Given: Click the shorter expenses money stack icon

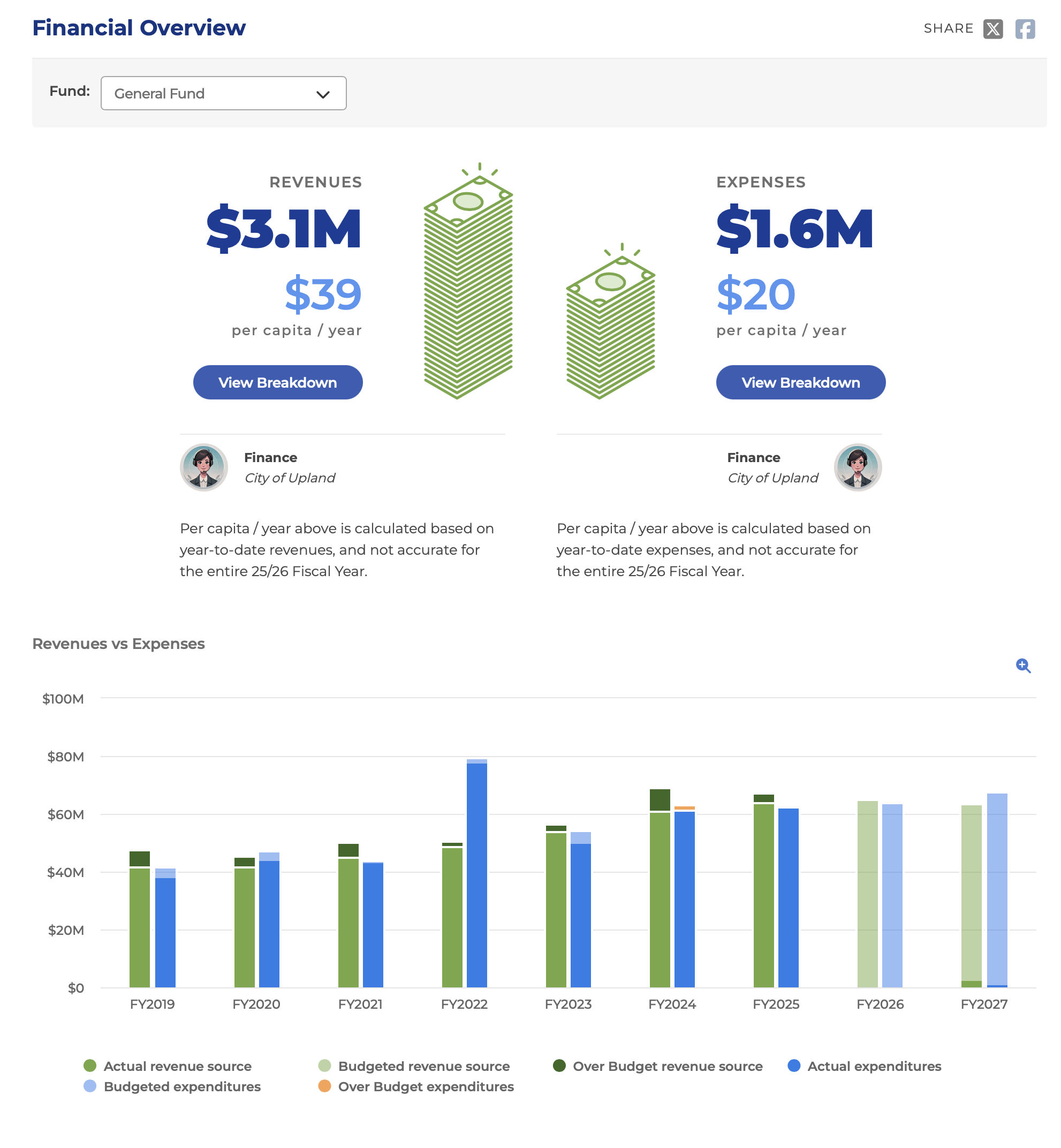Looking at the screenshot, I should [x=610, y=321].
